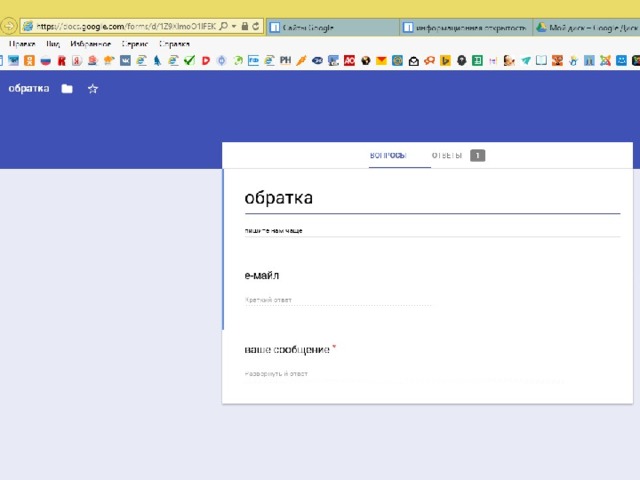
Task: Open the Избранное menu
Action: 90,44
